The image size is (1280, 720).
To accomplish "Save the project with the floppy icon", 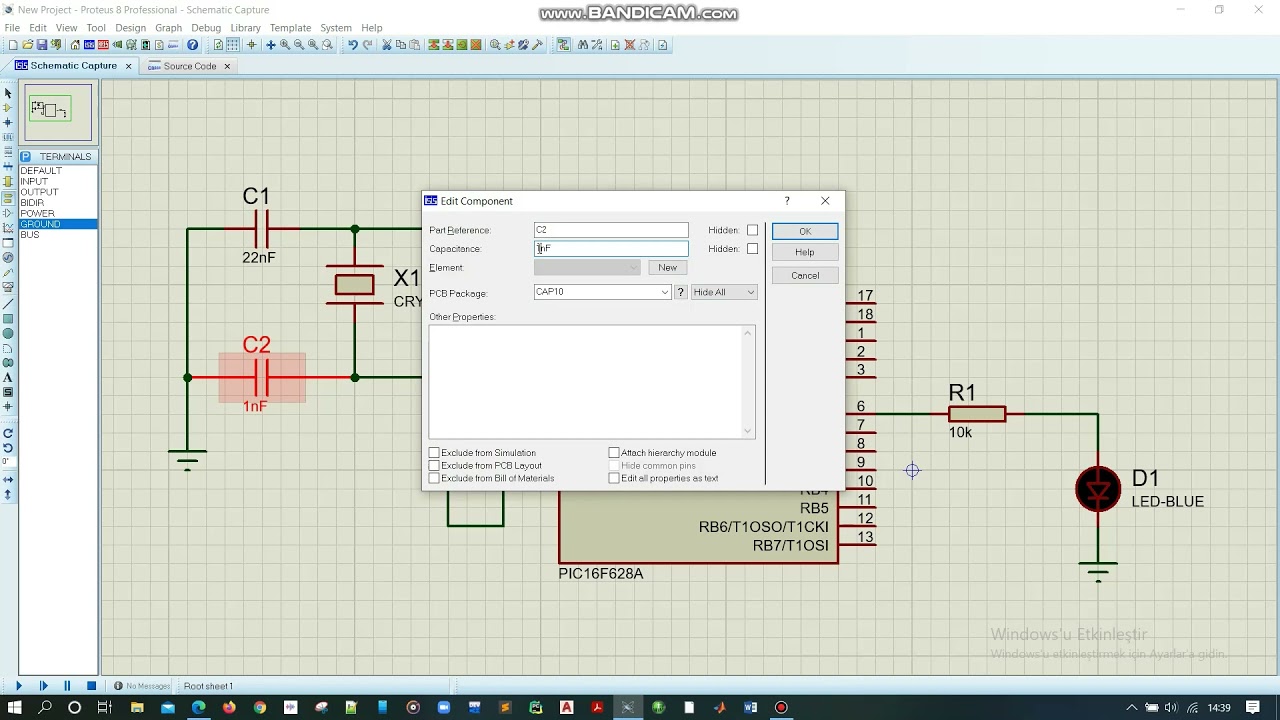I will (x=42, y=45).
